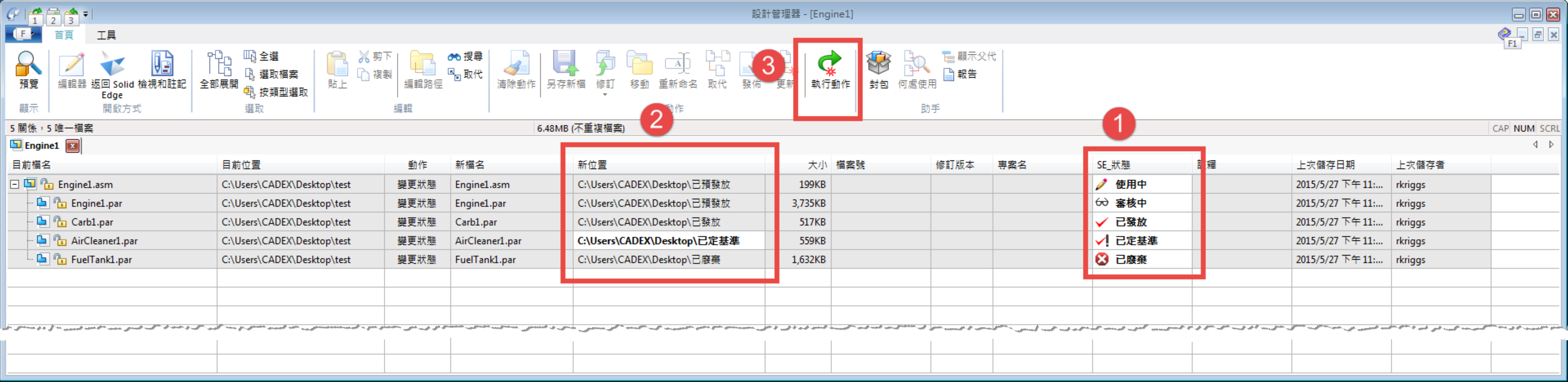Click 顯示父代 show parents
1568x382 pixels.
(x=969, y=57)
